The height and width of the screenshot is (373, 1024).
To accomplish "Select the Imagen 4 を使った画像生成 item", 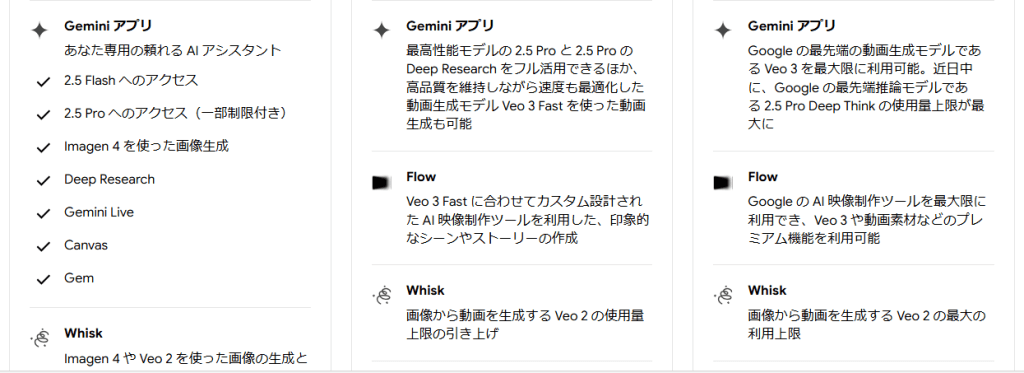I will [146, 146].
